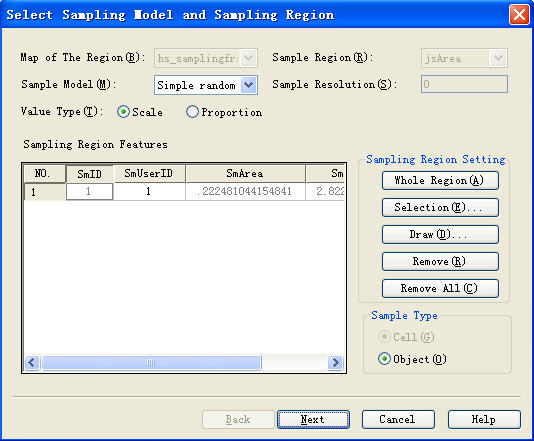This screenshot has width=534, height=441.
Task: Click the SmArea column header
Action: pos(245,174)
